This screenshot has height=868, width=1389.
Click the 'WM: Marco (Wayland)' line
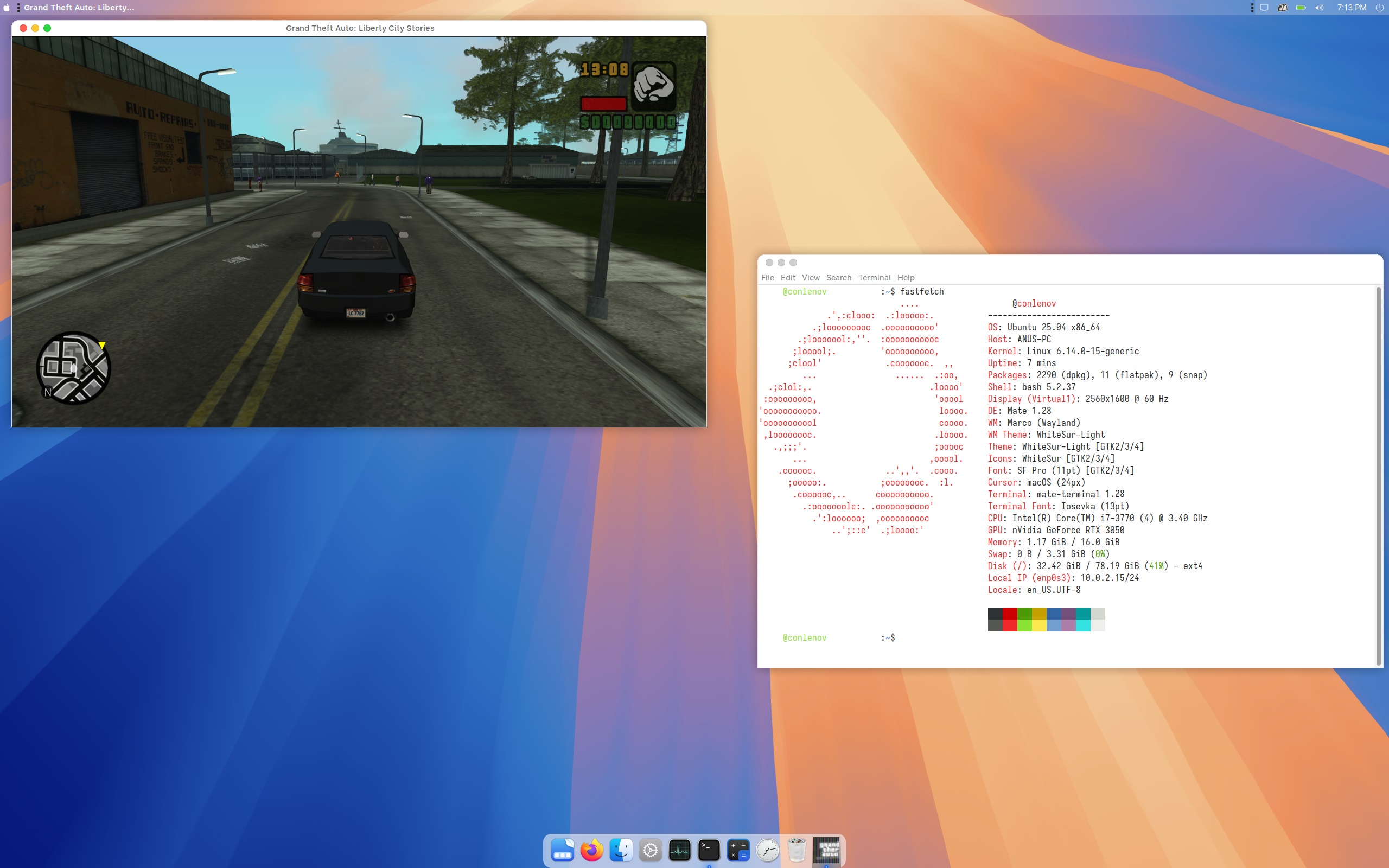(1034, 423)
